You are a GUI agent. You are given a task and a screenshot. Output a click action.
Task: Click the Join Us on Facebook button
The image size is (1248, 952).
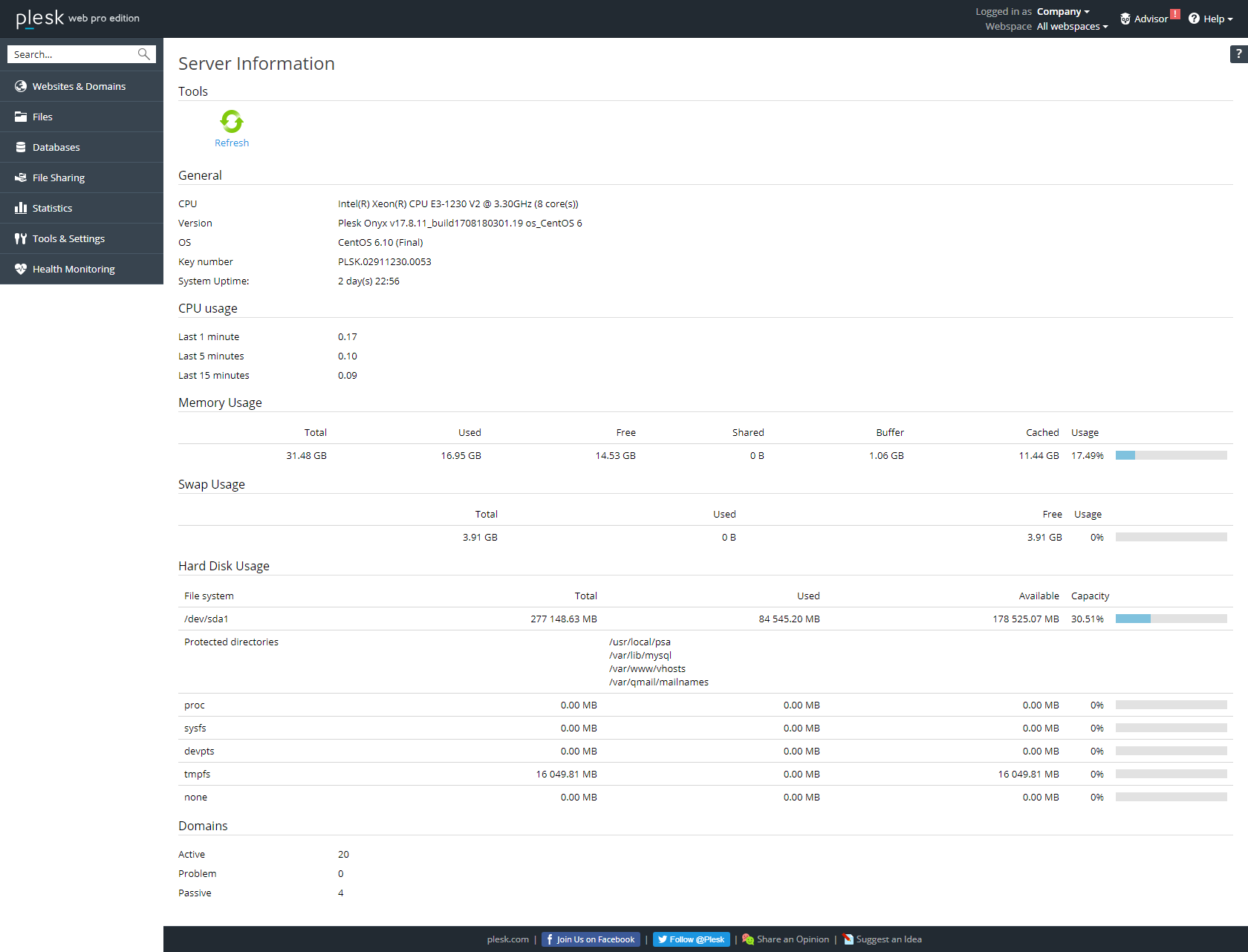tap(591, 939)
